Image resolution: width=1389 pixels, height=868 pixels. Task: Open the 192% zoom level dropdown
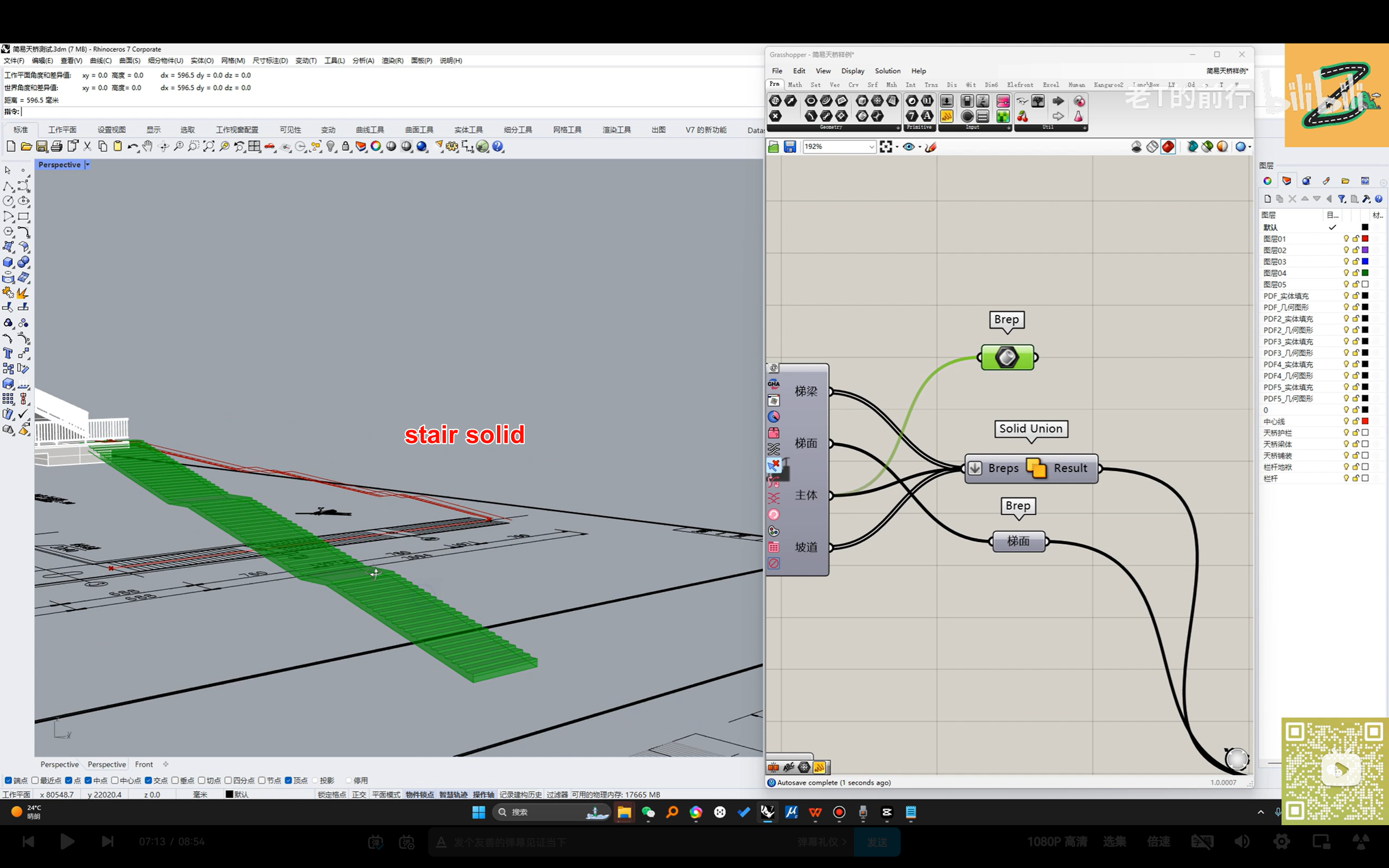(871, 147)
